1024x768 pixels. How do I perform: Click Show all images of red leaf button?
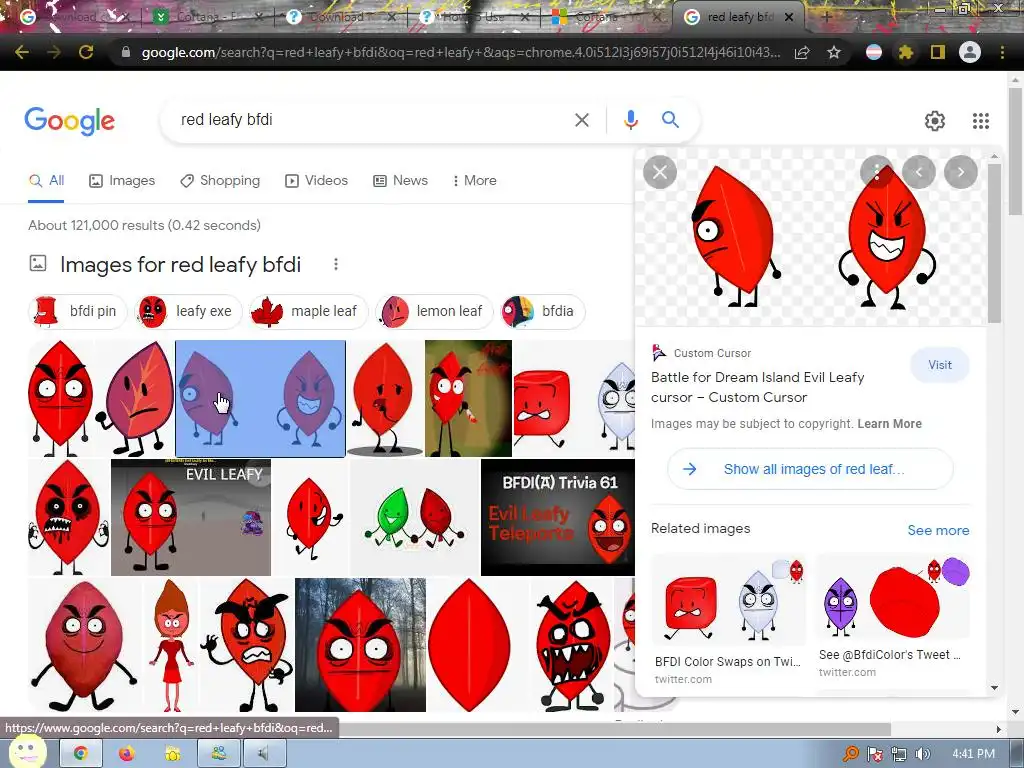point(810,469)
